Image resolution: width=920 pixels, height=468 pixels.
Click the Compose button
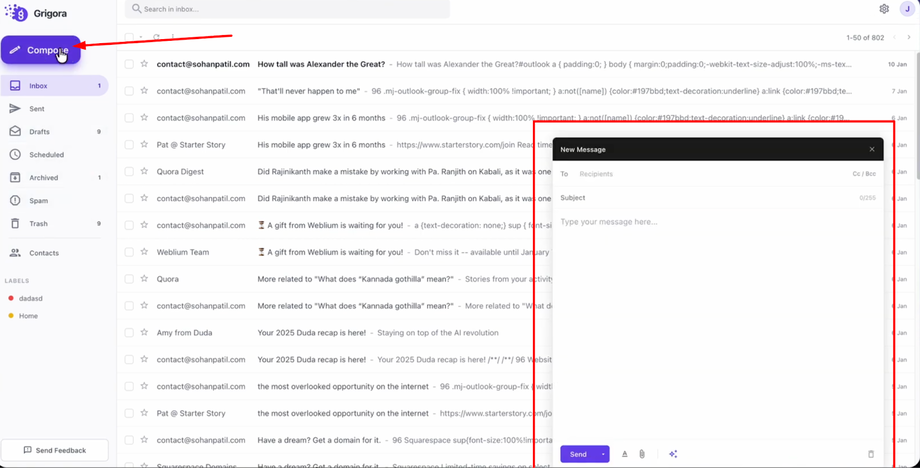tap(40, 50)
